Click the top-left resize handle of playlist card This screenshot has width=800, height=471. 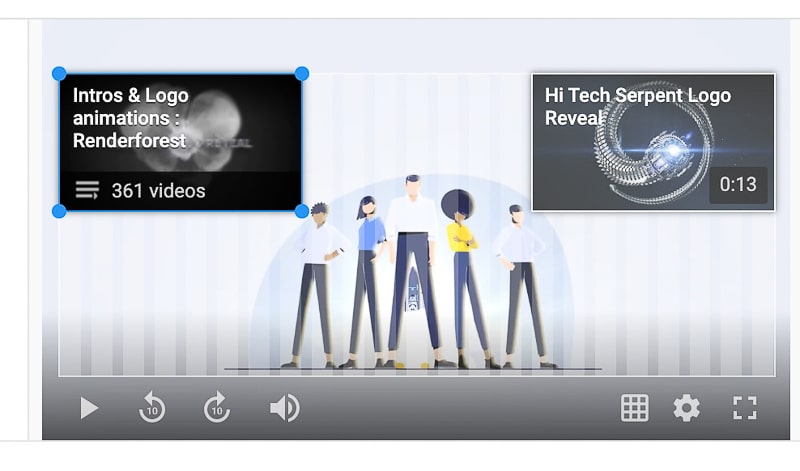(x=59, y=73)
